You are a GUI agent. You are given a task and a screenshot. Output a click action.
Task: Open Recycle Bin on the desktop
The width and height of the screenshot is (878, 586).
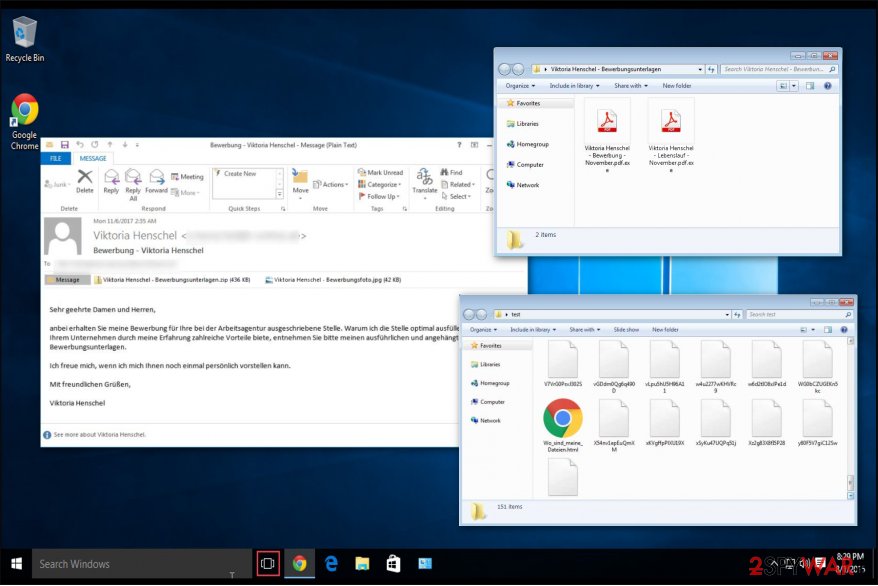(25, 39)
